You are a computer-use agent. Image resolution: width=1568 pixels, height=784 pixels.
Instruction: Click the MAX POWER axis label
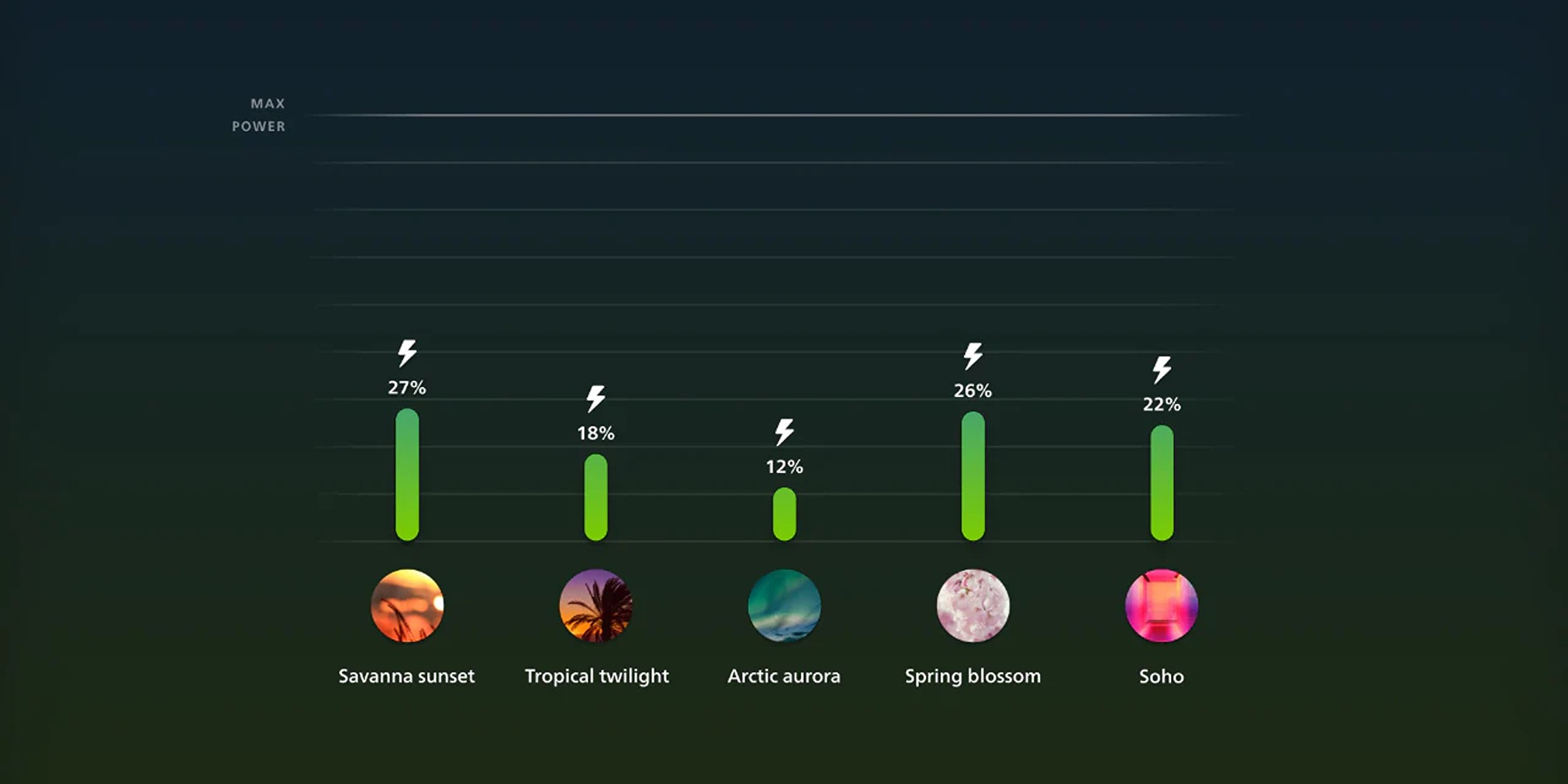pyautogui.click(x=259, y=115)
